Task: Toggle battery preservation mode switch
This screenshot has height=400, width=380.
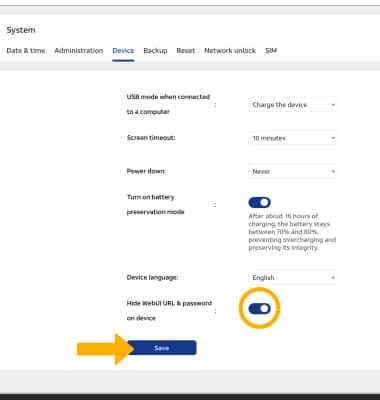Action: pos(259,202)
